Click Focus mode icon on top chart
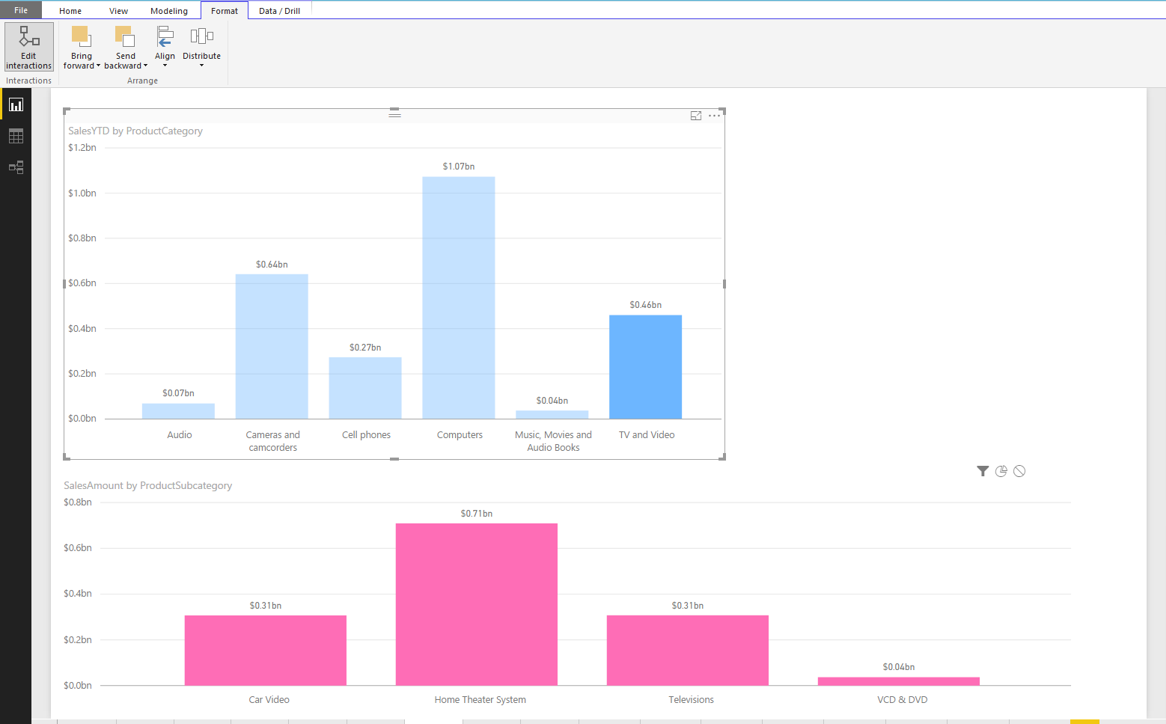 pyautogui.click(x=696, y=116)
